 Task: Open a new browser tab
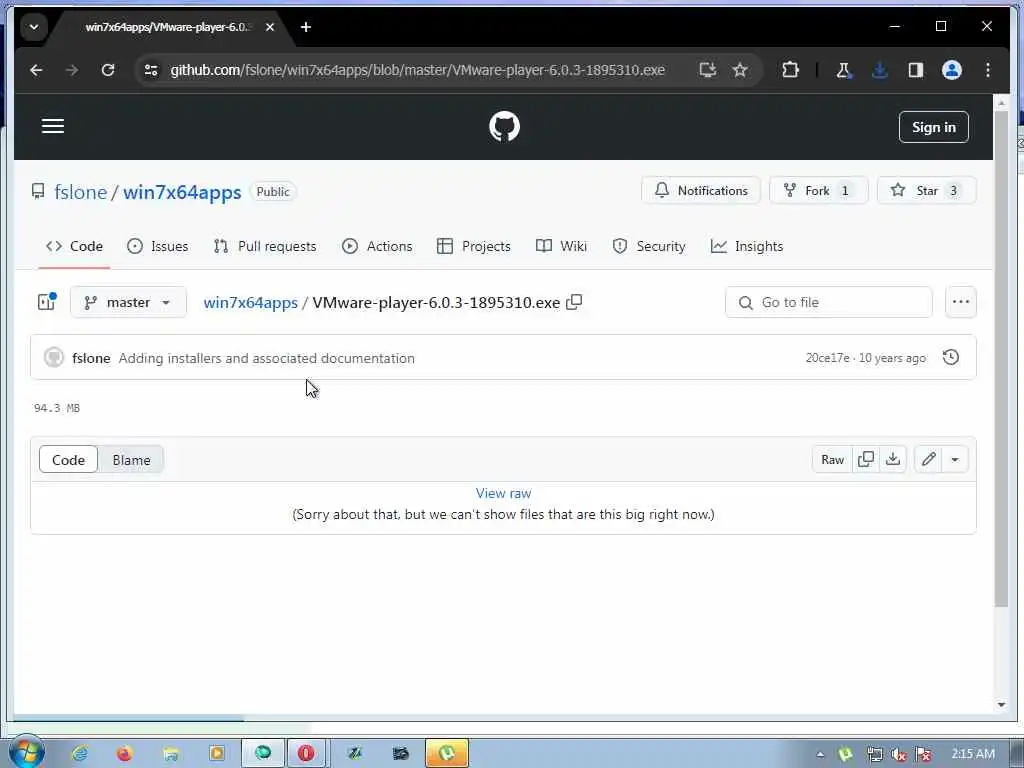(x=306, y=27)
